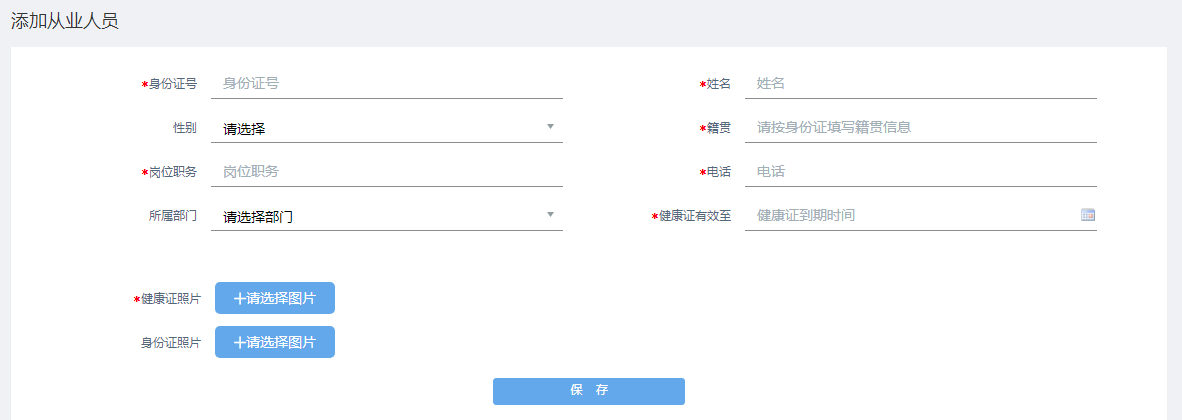The image size is (1182, 420).
Task: Click the 性别 label text
Action: tap(185, 128)
